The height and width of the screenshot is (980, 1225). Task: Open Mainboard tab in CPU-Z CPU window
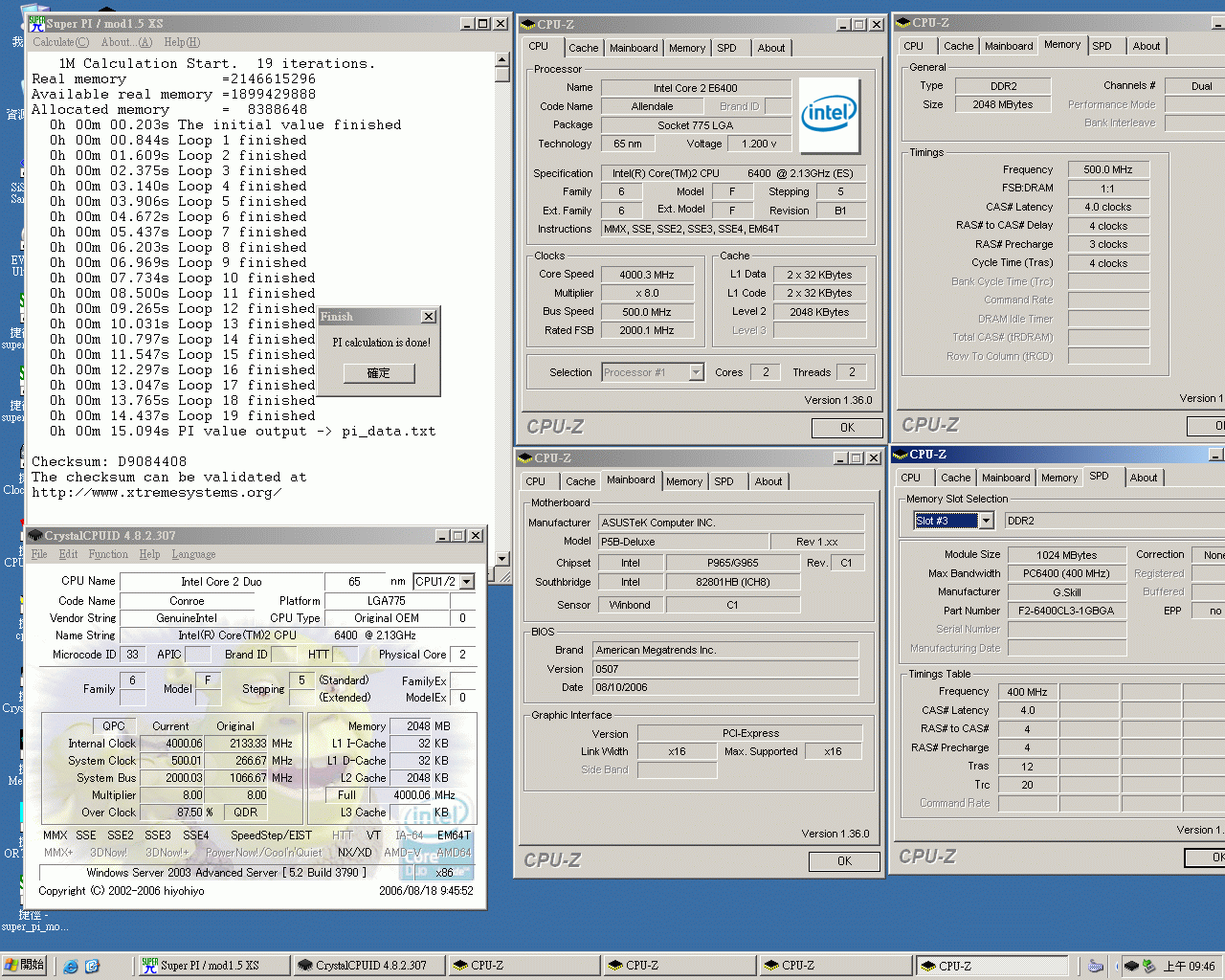(x=634, y=48)
